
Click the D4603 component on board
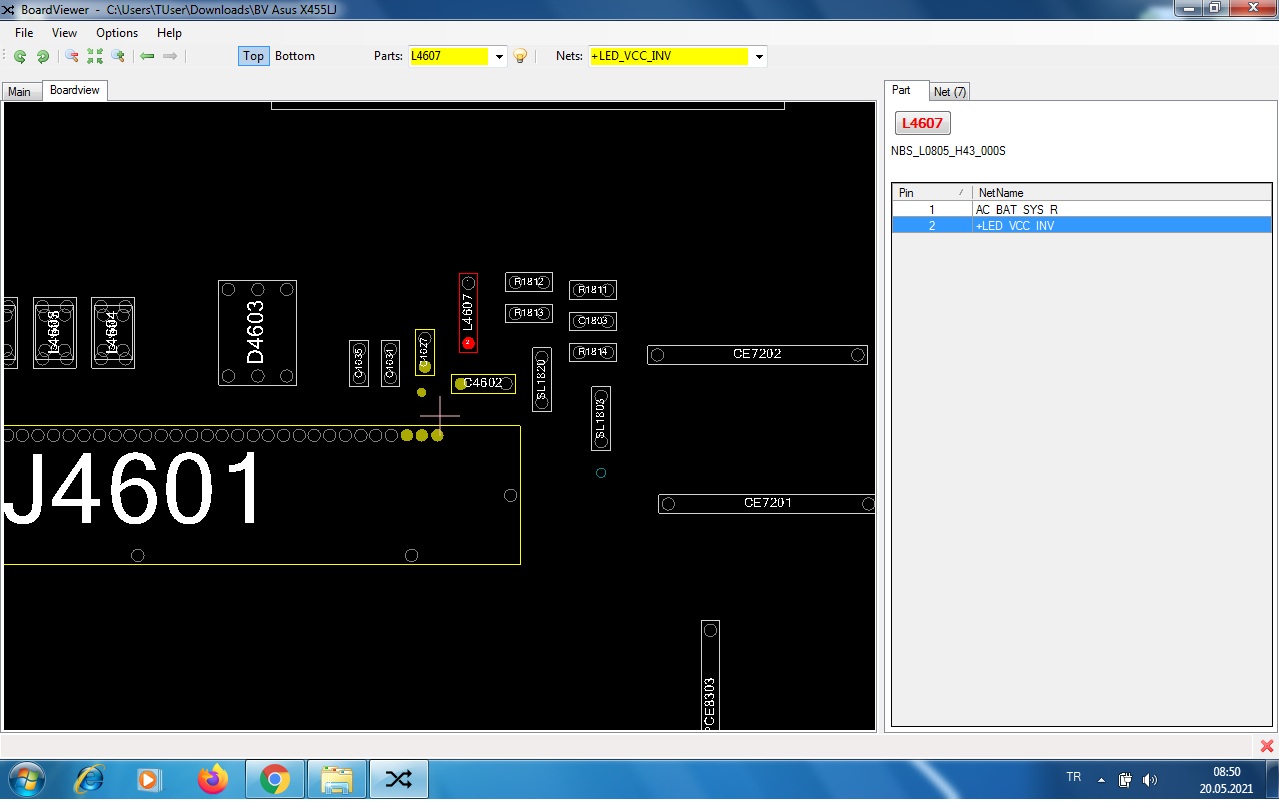257,332
